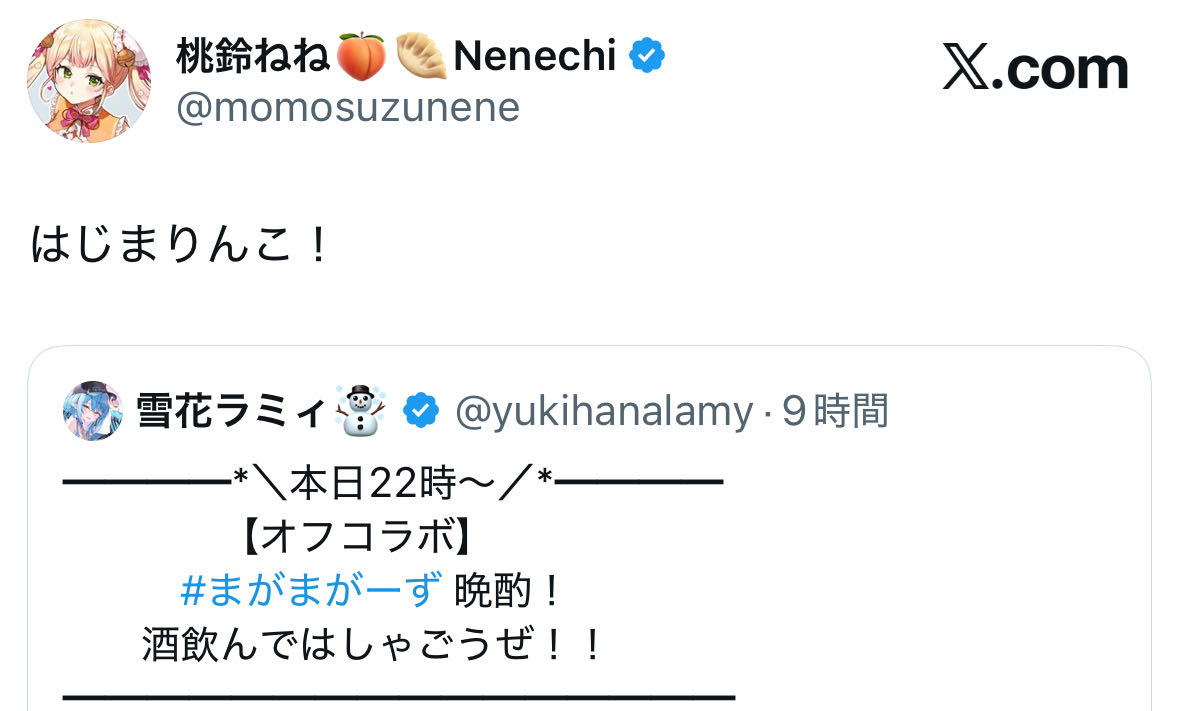This screenshot has height=711, width=1179.
Task: Open the @momosuzunene handle link
Action: [348, 107]
